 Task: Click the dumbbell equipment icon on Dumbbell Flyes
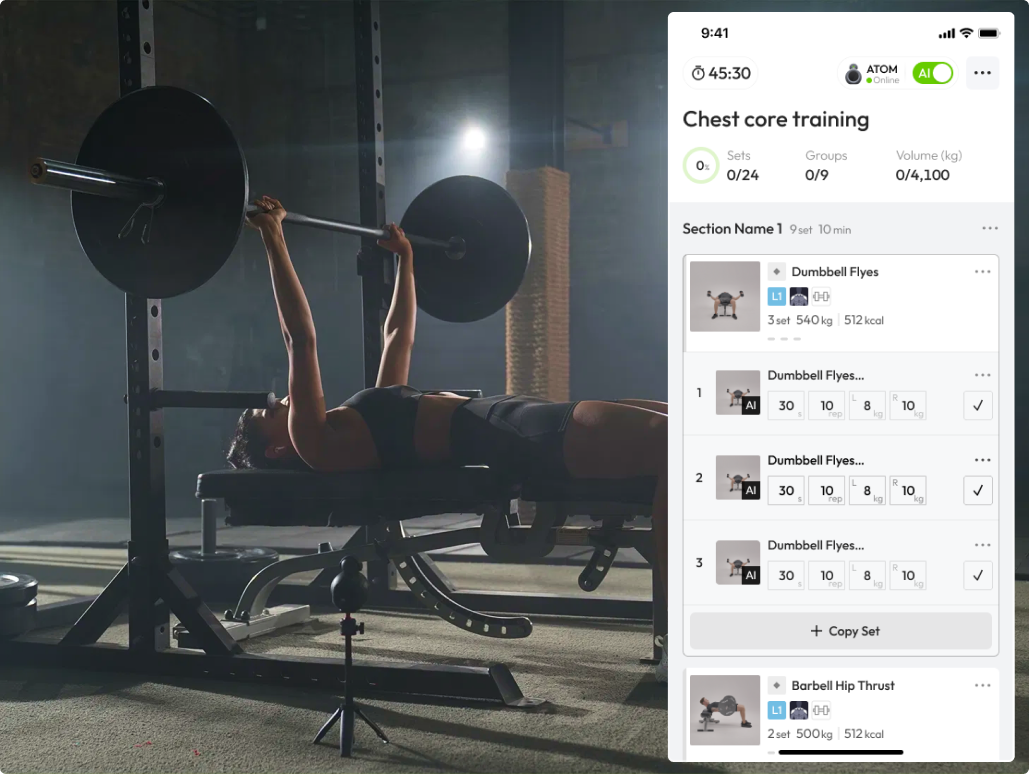point(821,297)
